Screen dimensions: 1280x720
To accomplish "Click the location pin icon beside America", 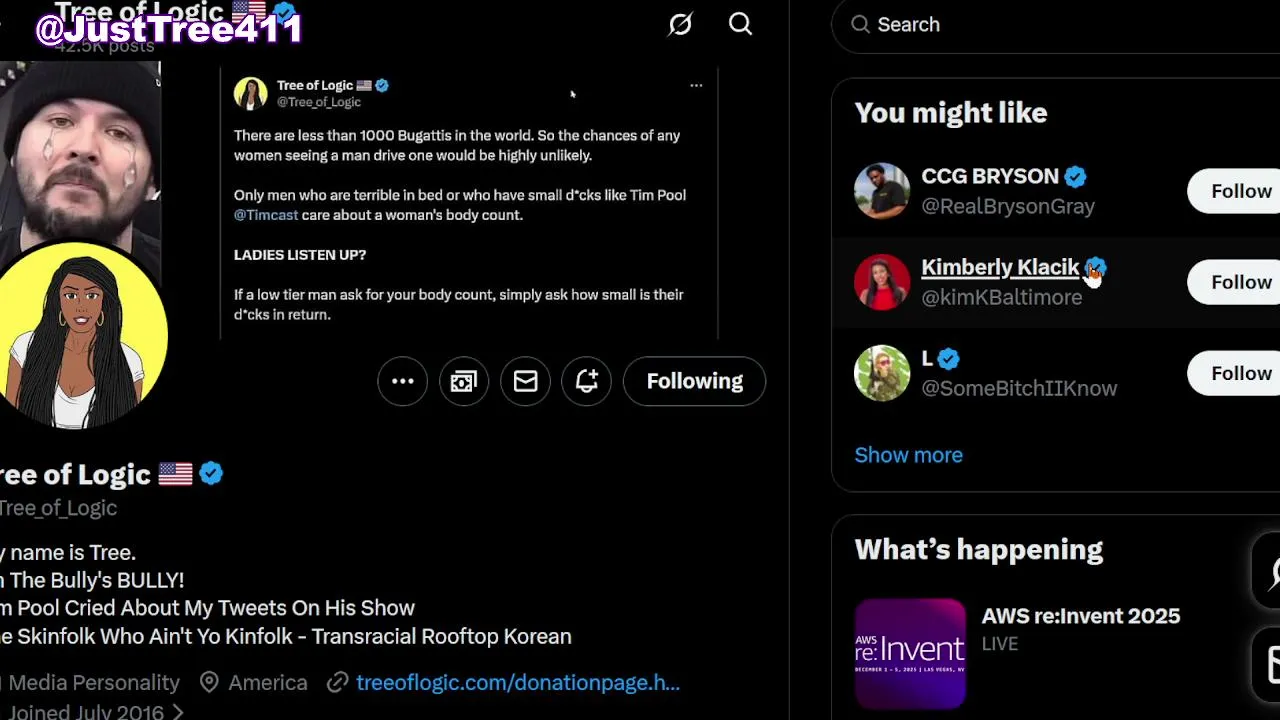I will (209, 683).
